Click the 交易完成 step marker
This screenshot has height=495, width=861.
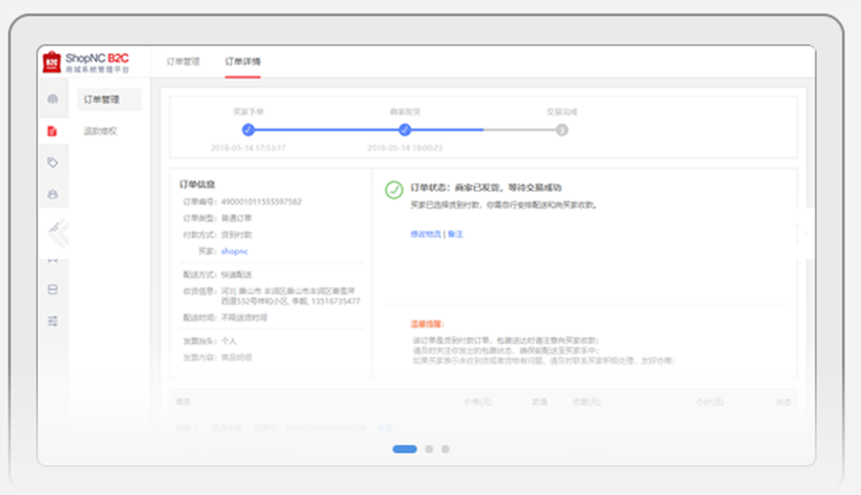tap(562, 130)
